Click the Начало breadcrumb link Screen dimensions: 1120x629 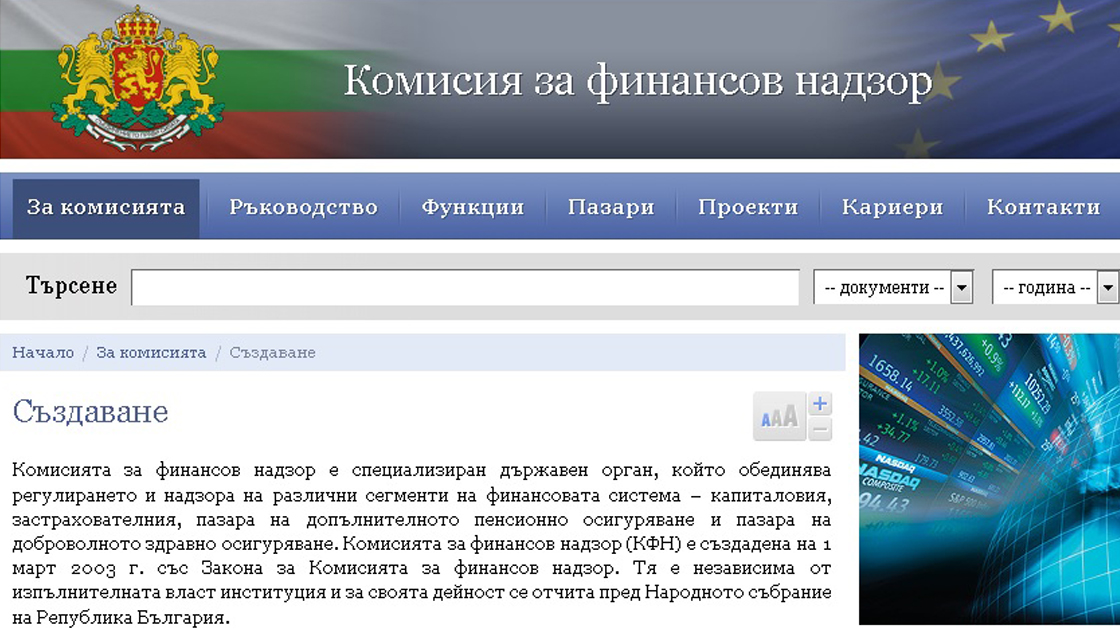(x=43, y=353)
